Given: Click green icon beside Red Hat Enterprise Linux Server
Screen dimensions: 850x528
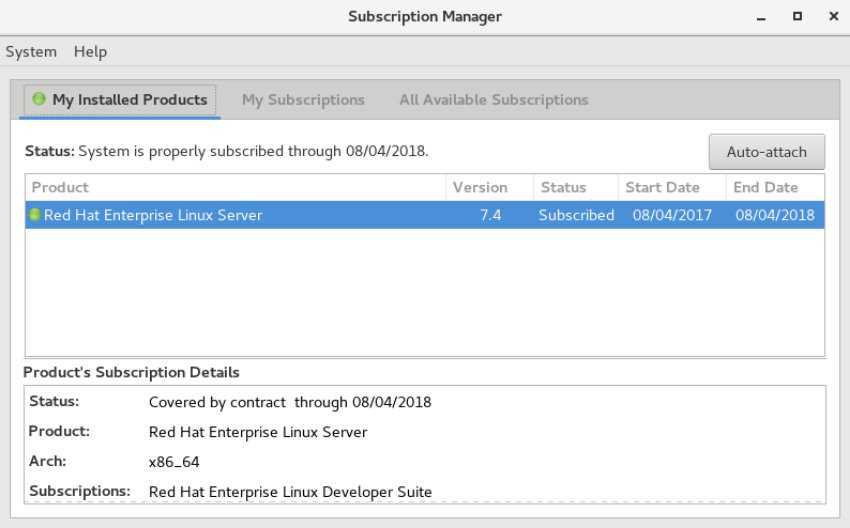Looking at the screenshot, I should pos(34,215).
